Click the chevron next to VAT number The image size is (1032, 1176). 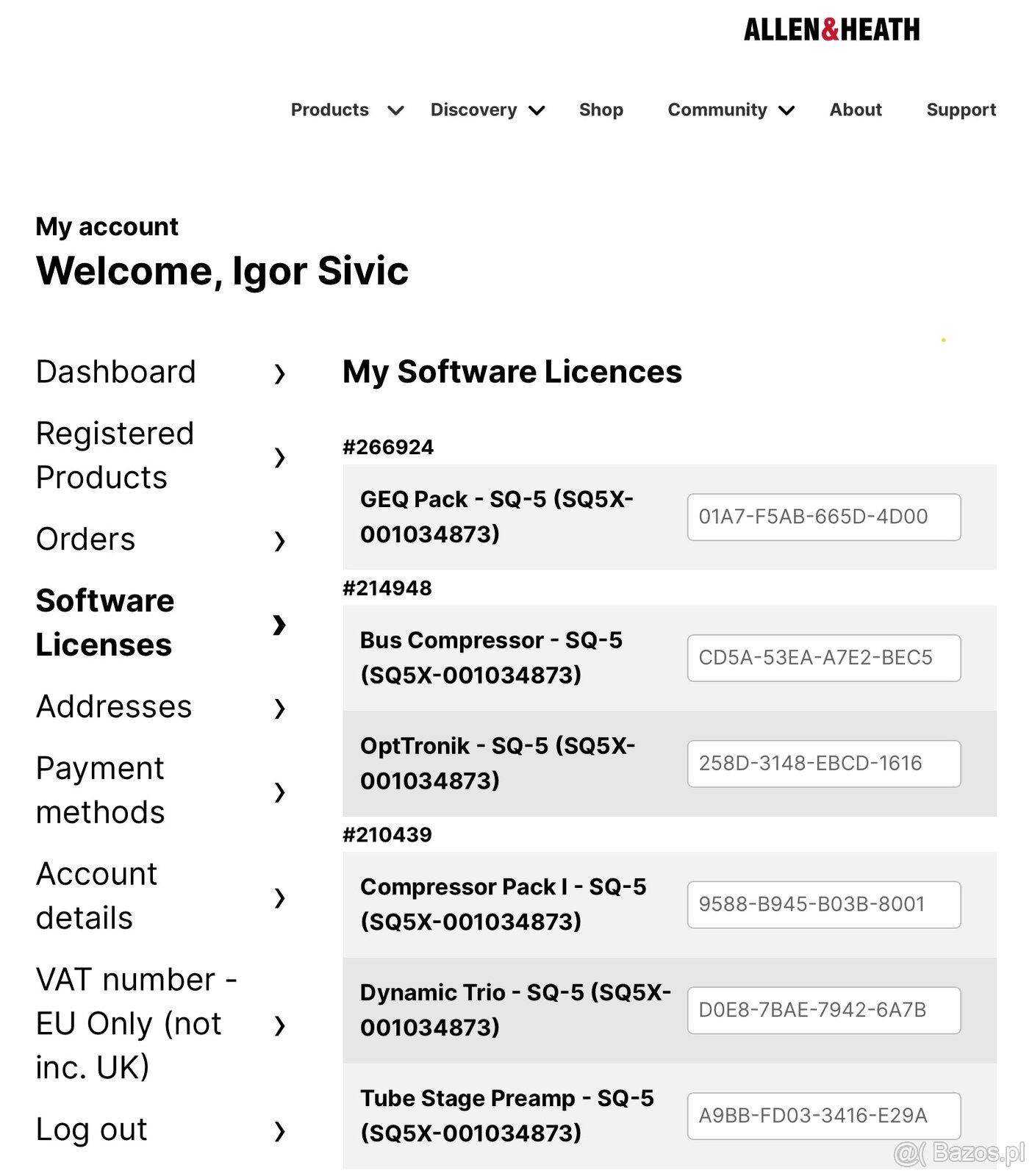(279, 1025)
